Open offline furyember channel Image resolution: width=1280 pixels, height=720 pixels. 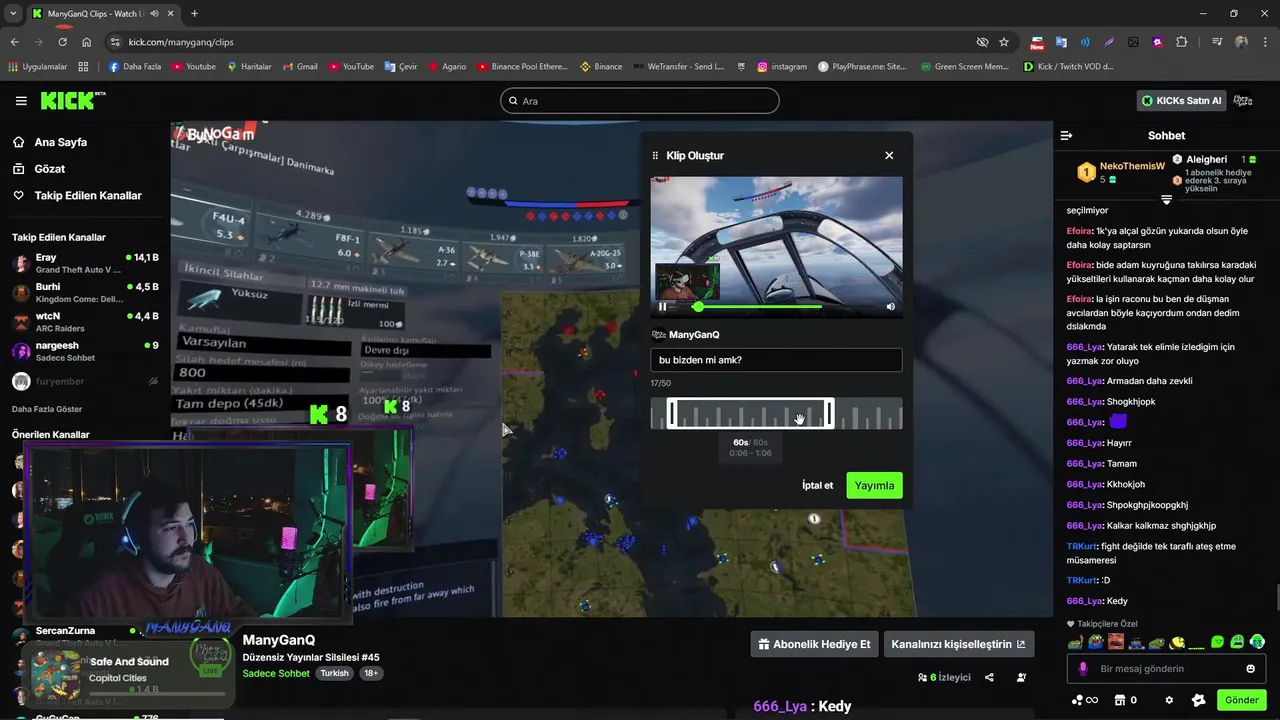pos(85,381)
